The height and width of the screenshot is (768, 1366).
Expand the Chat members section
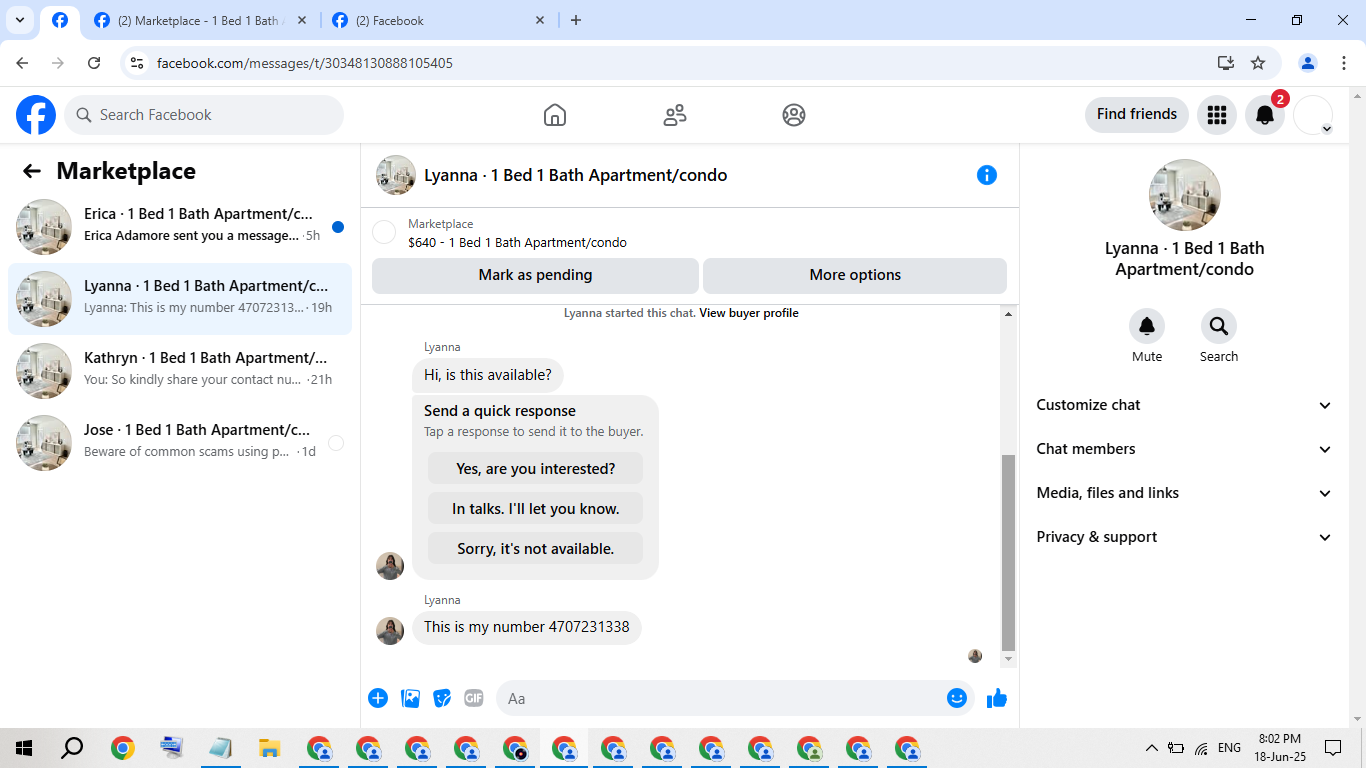pyautogui.click(x=1184, y=449)
